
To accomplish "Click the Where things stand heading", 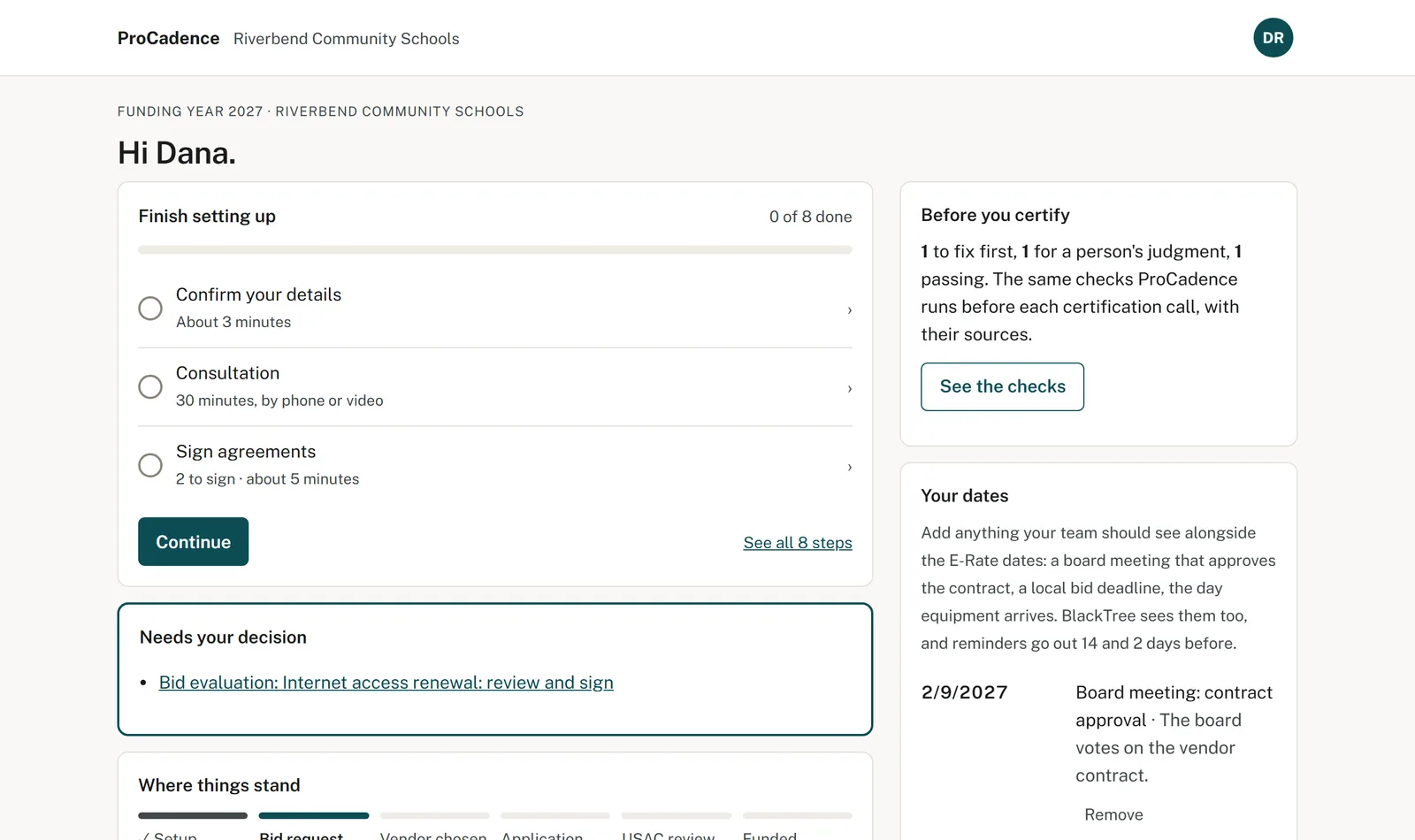I will (219, 785).
